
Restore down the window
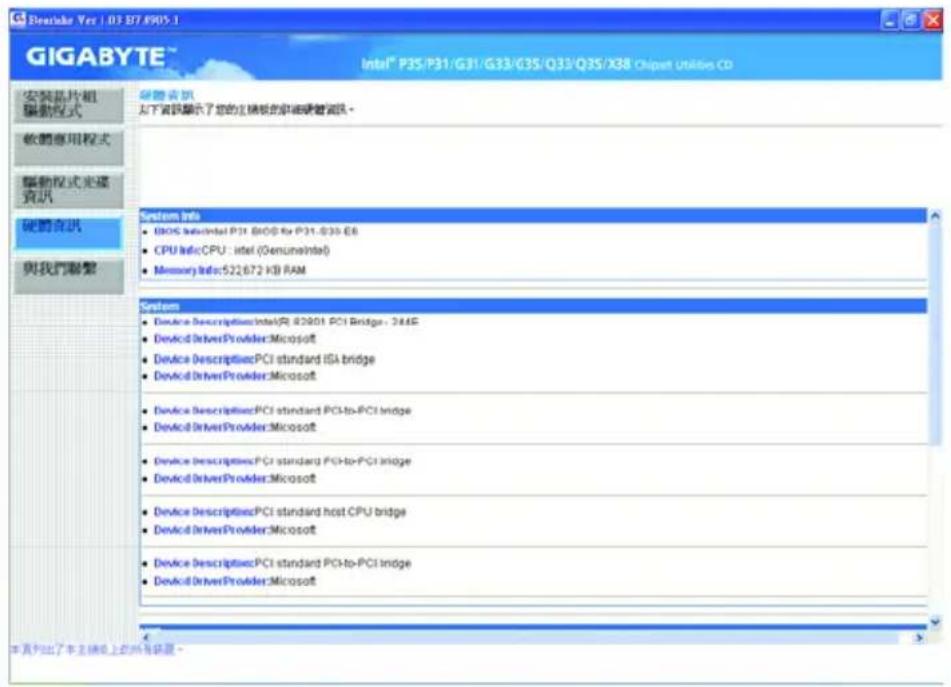tap(910, 20)
